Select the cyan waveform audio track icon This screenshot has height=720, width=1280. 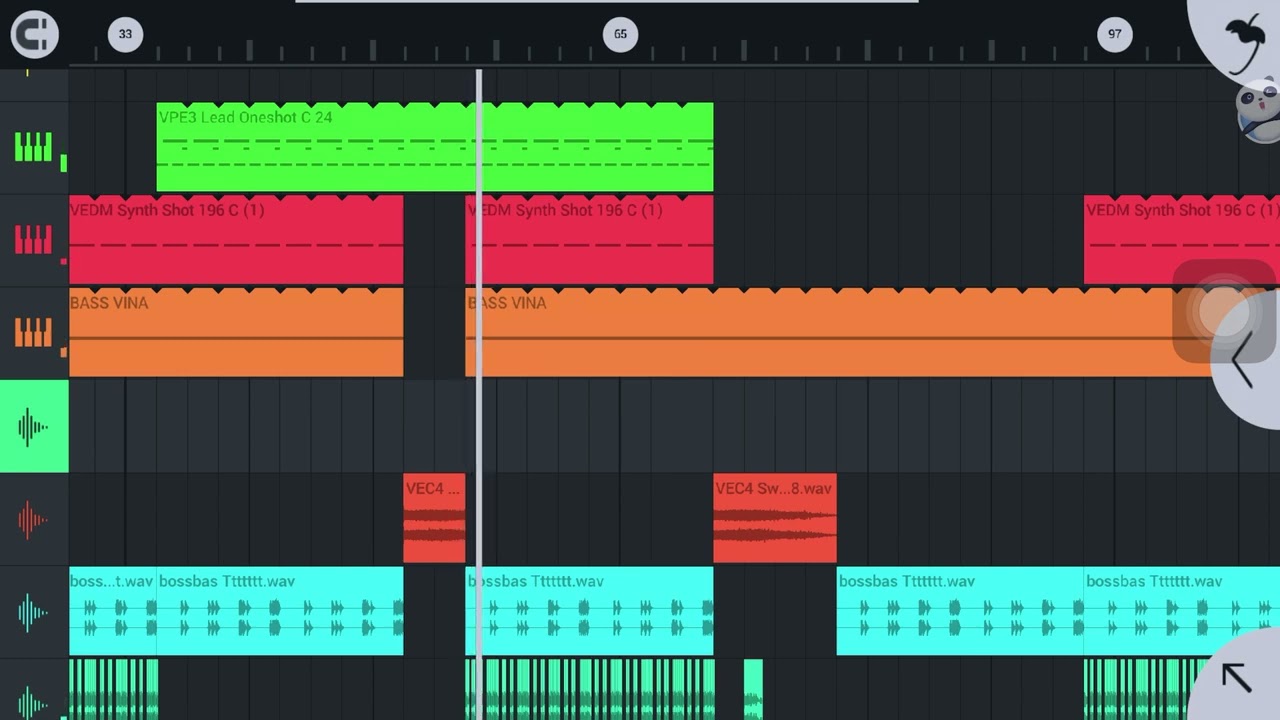coord(33,612)
